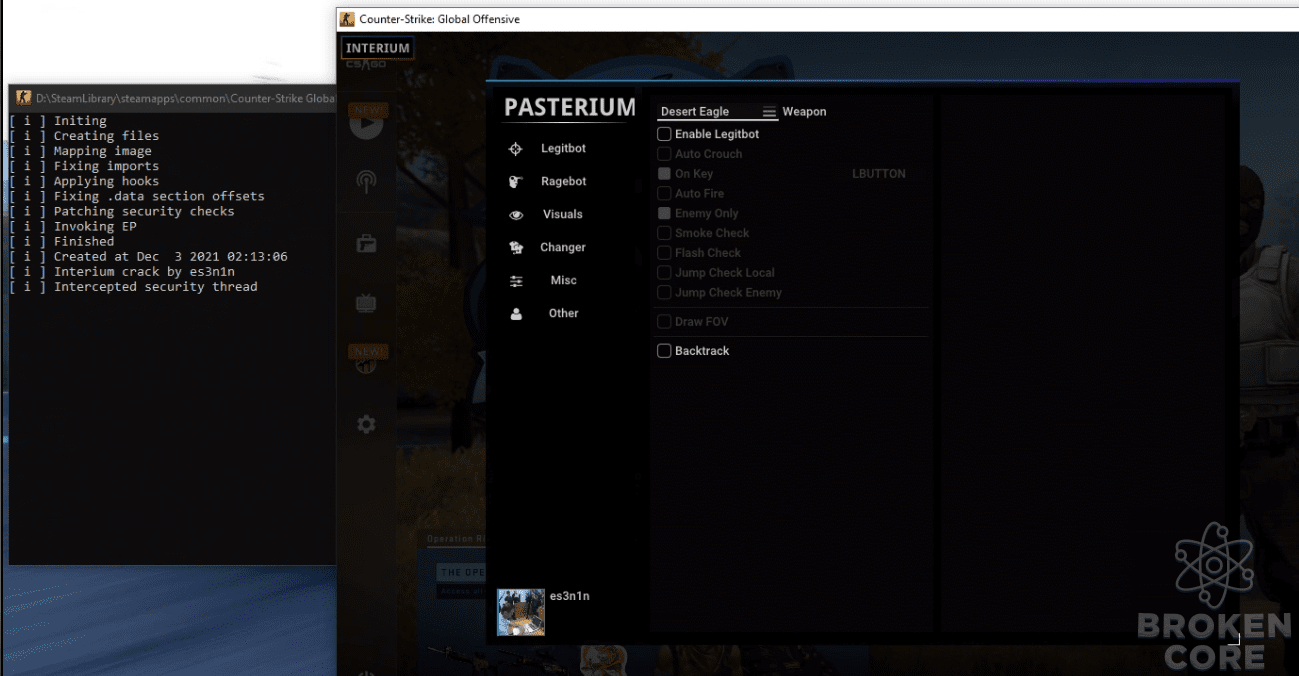Toggle the Jump Check Enemy checkbox

[x=664, y=293]
